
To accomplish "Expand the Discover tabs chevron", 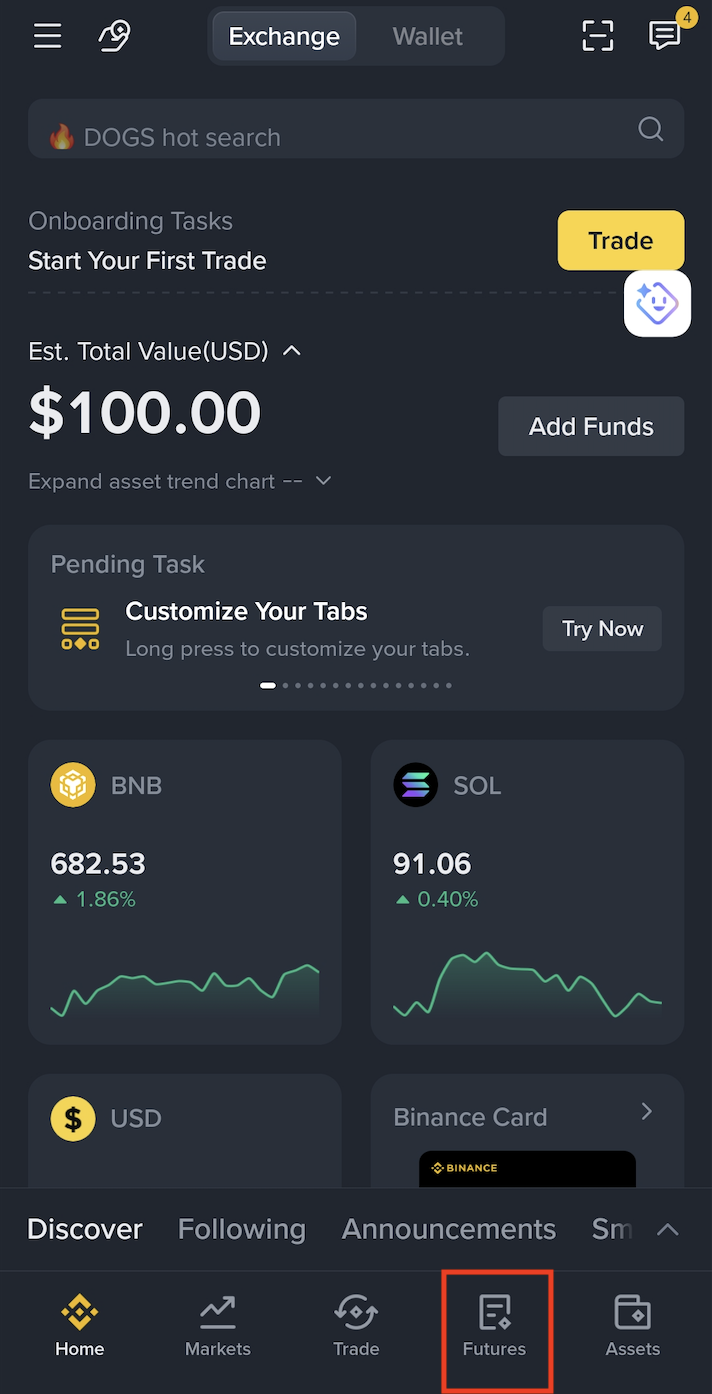I will 667,1230.
